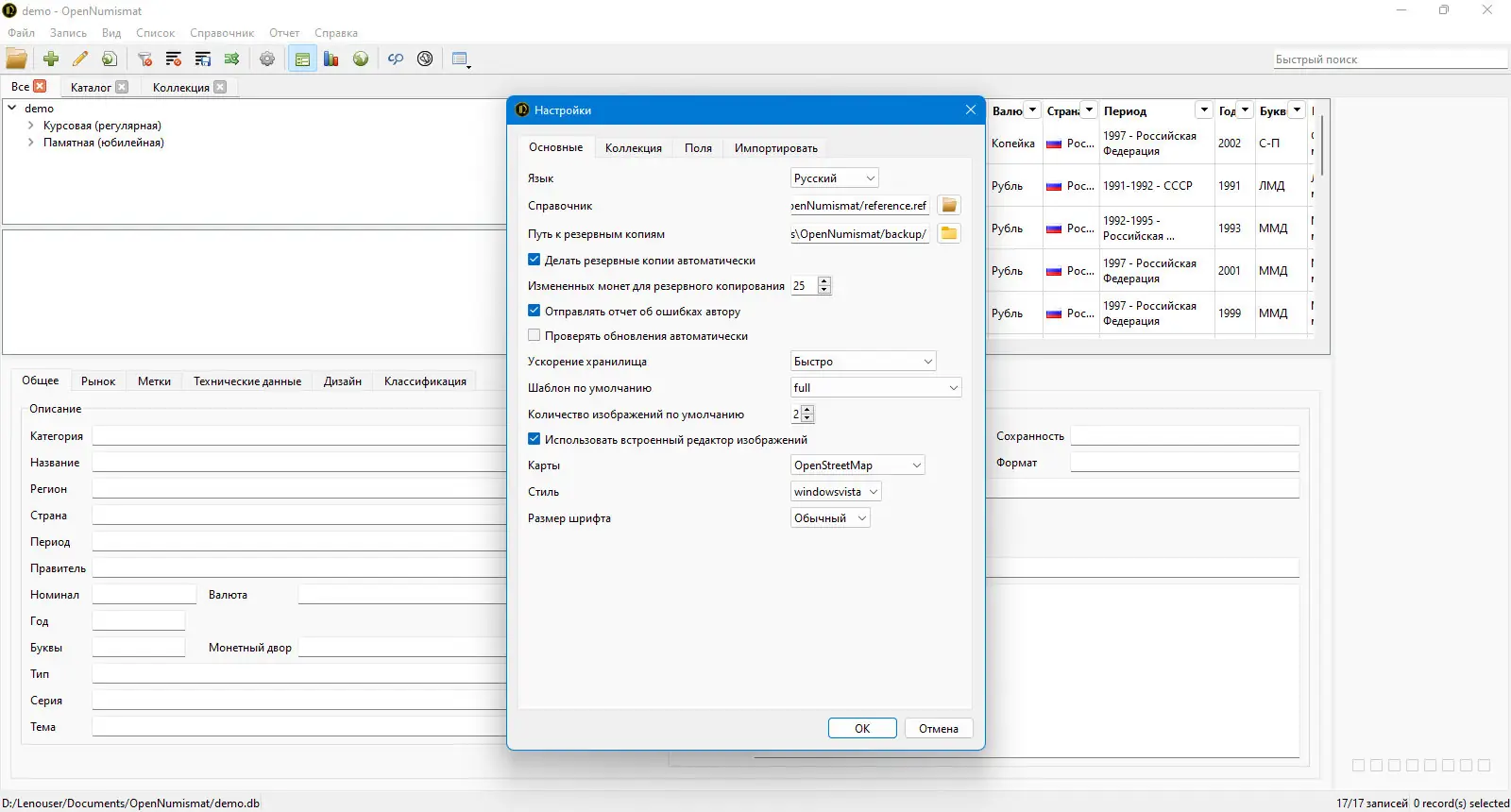
Task: Click the sort-lines icon with floppy disk
Action: (x=203, y=59)
